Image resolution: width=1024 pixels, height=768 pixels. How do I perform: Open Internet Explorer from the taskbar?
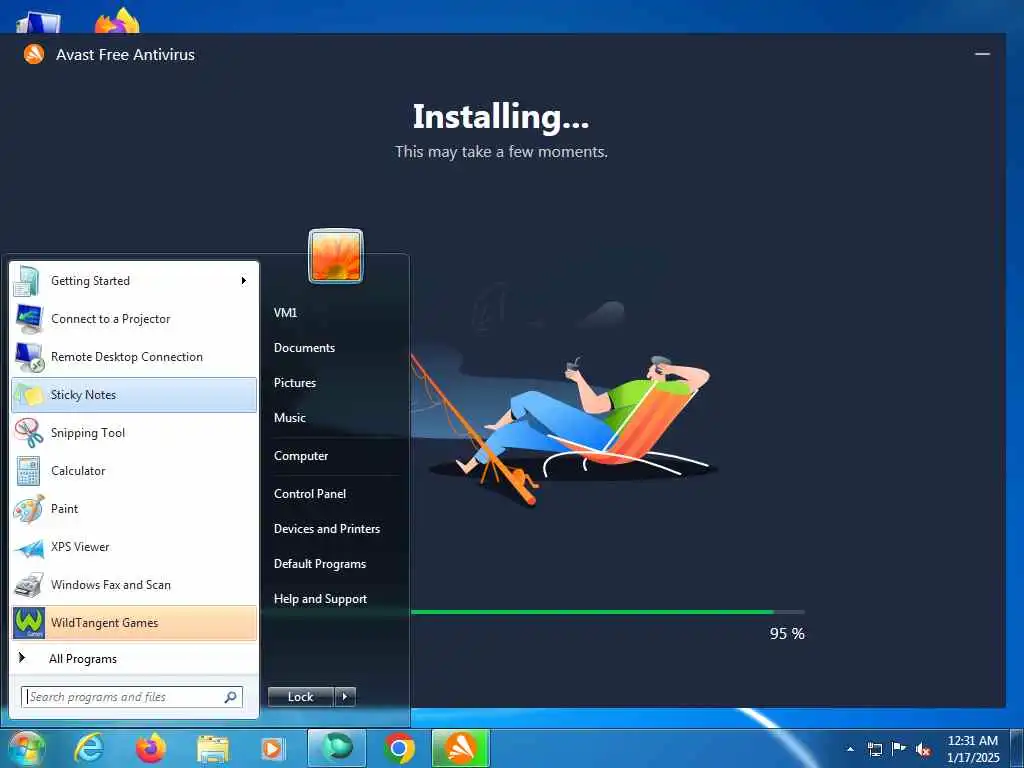click(88, 748)
